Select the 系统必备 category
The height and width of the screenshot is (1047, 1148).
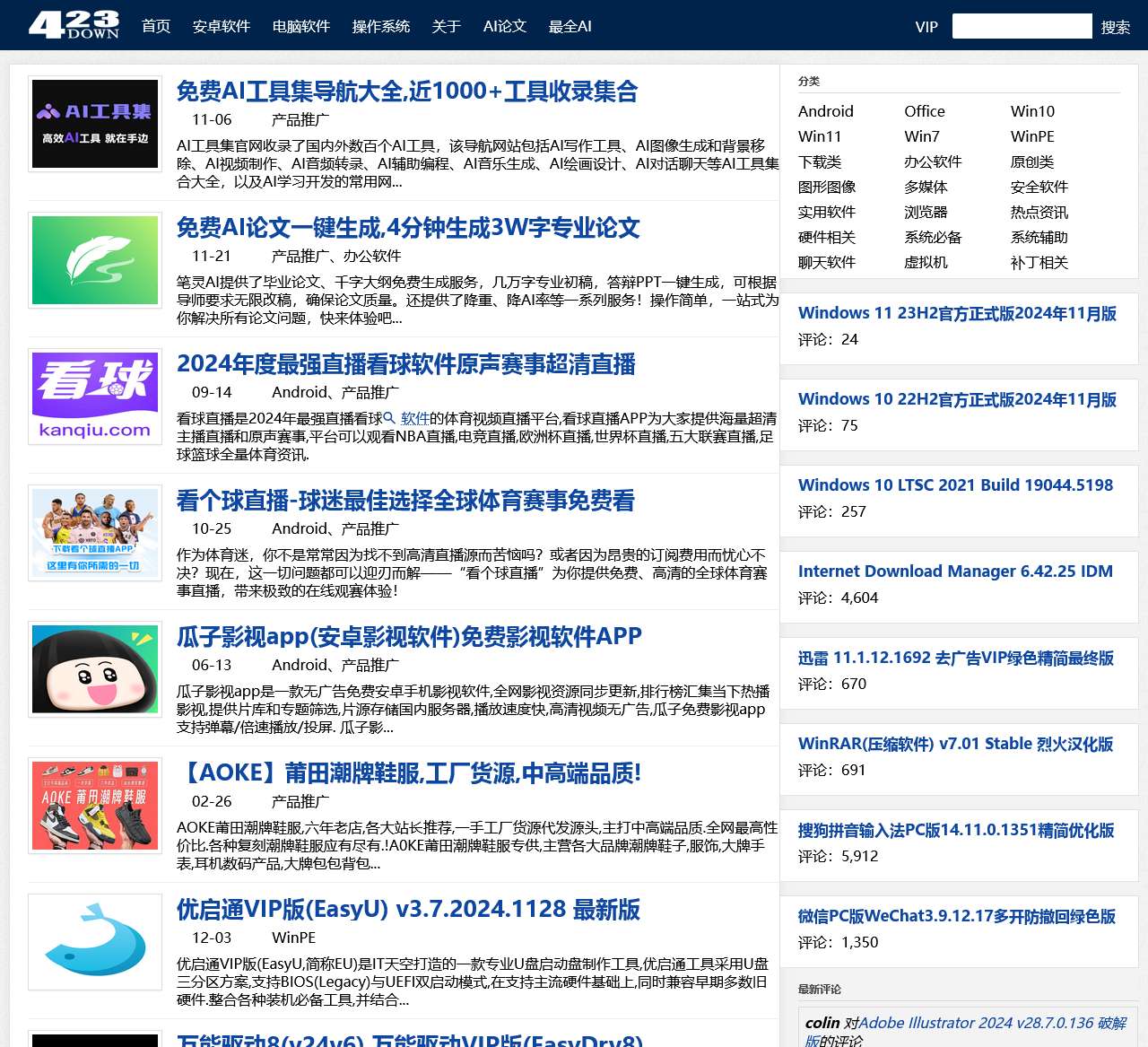coord(933,237)
